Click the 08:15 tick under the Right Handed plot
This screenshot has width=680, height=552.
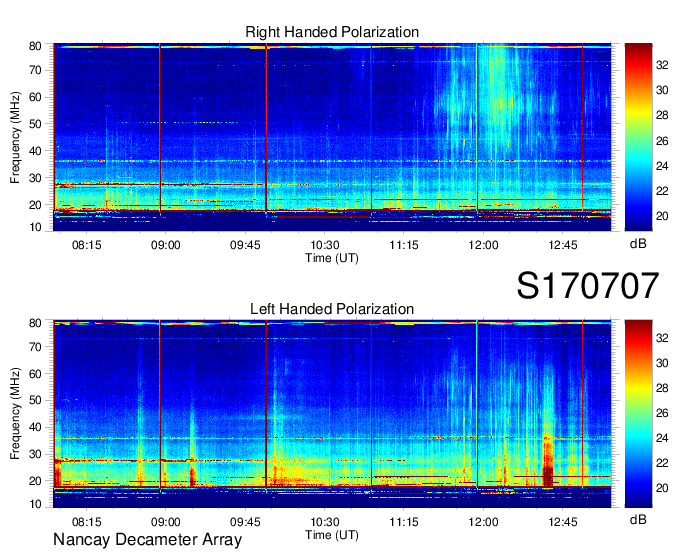pyautogui.click(x=86, y=245)
